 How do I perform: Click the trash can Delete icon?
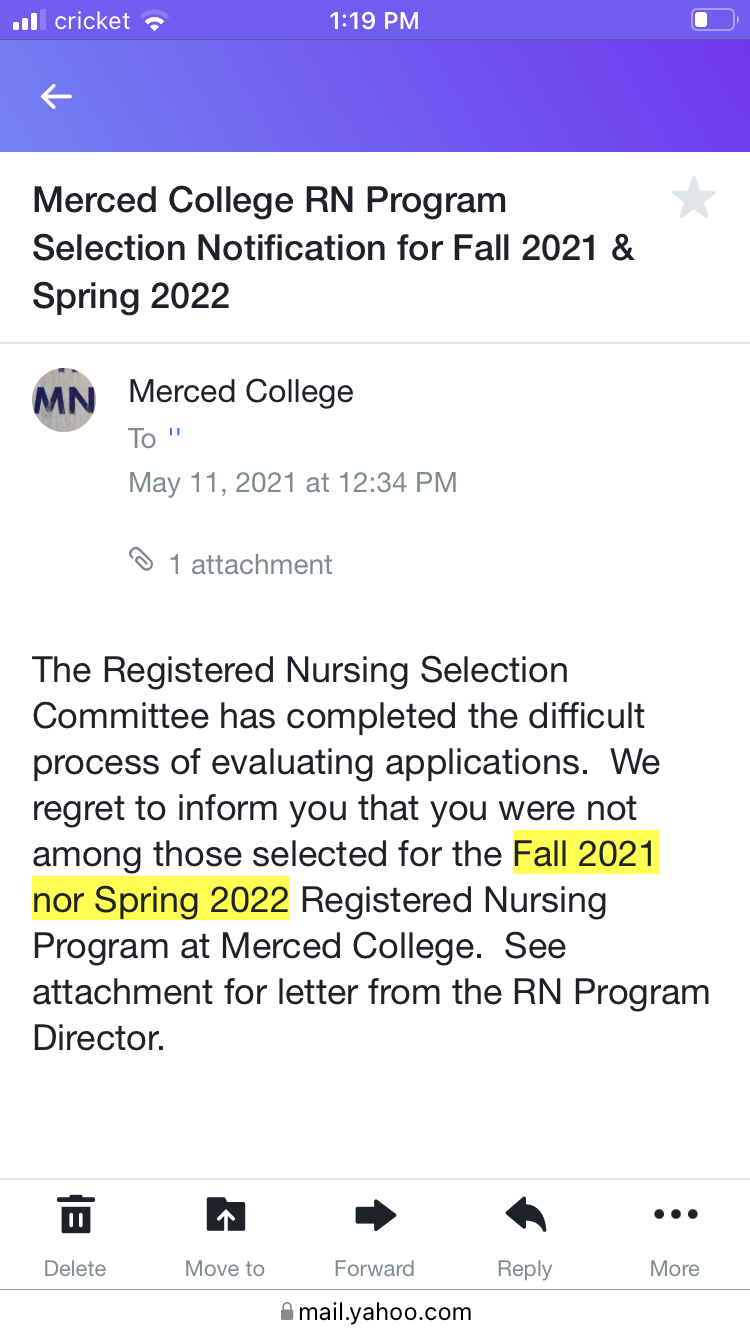75,1214
